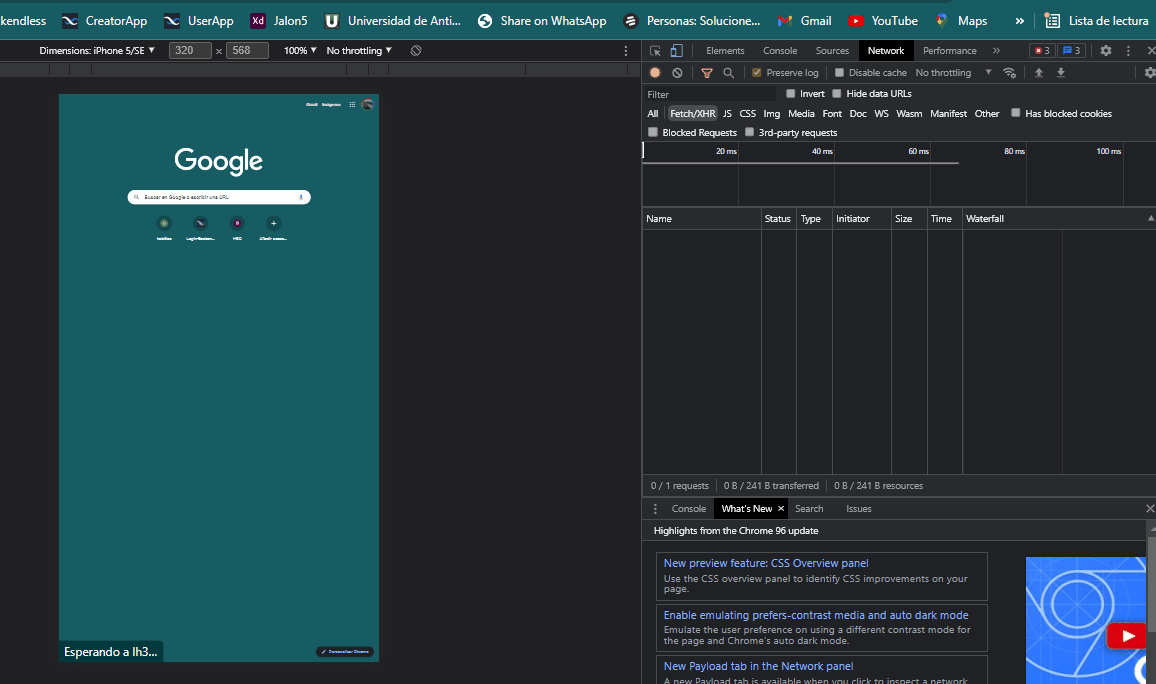Image resolution: width=1156 pixels, height=684 pixels.
Task: Select the drawer Search tab
Action: tap(809, 509)
